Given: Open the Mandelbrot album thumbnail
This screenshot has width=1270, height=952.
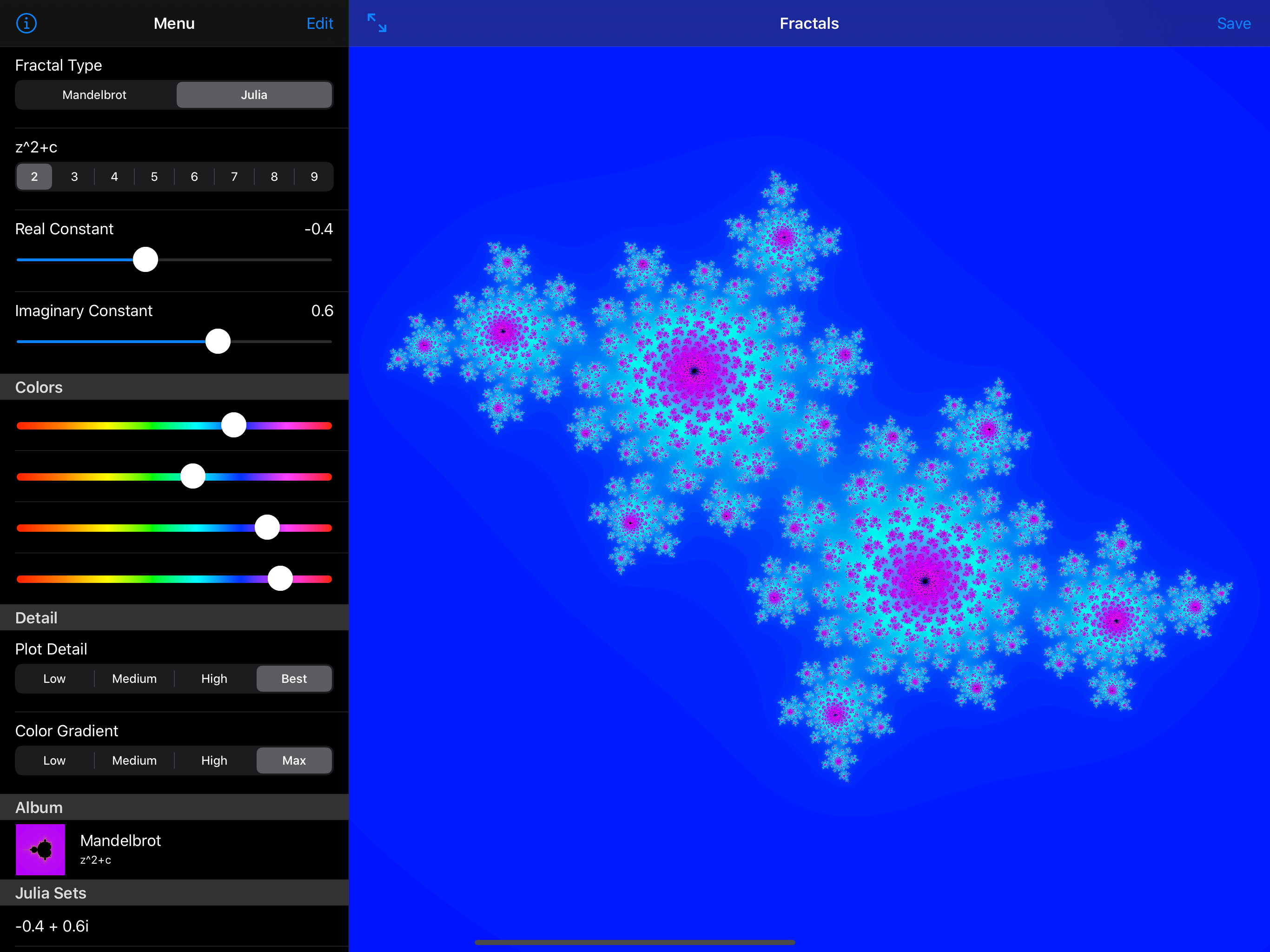Looking at the screenshot, I should click(40, 849).
